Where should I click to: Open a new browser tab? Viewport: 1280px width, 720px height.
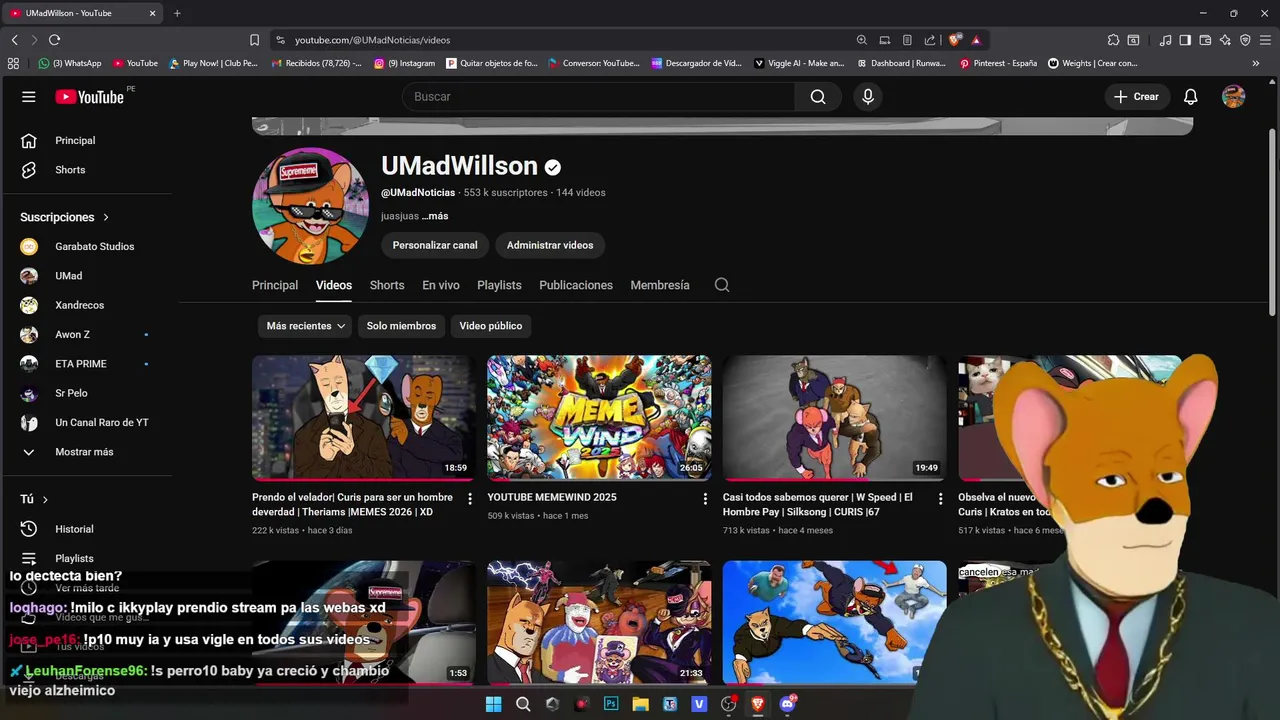tap(177, 13)
